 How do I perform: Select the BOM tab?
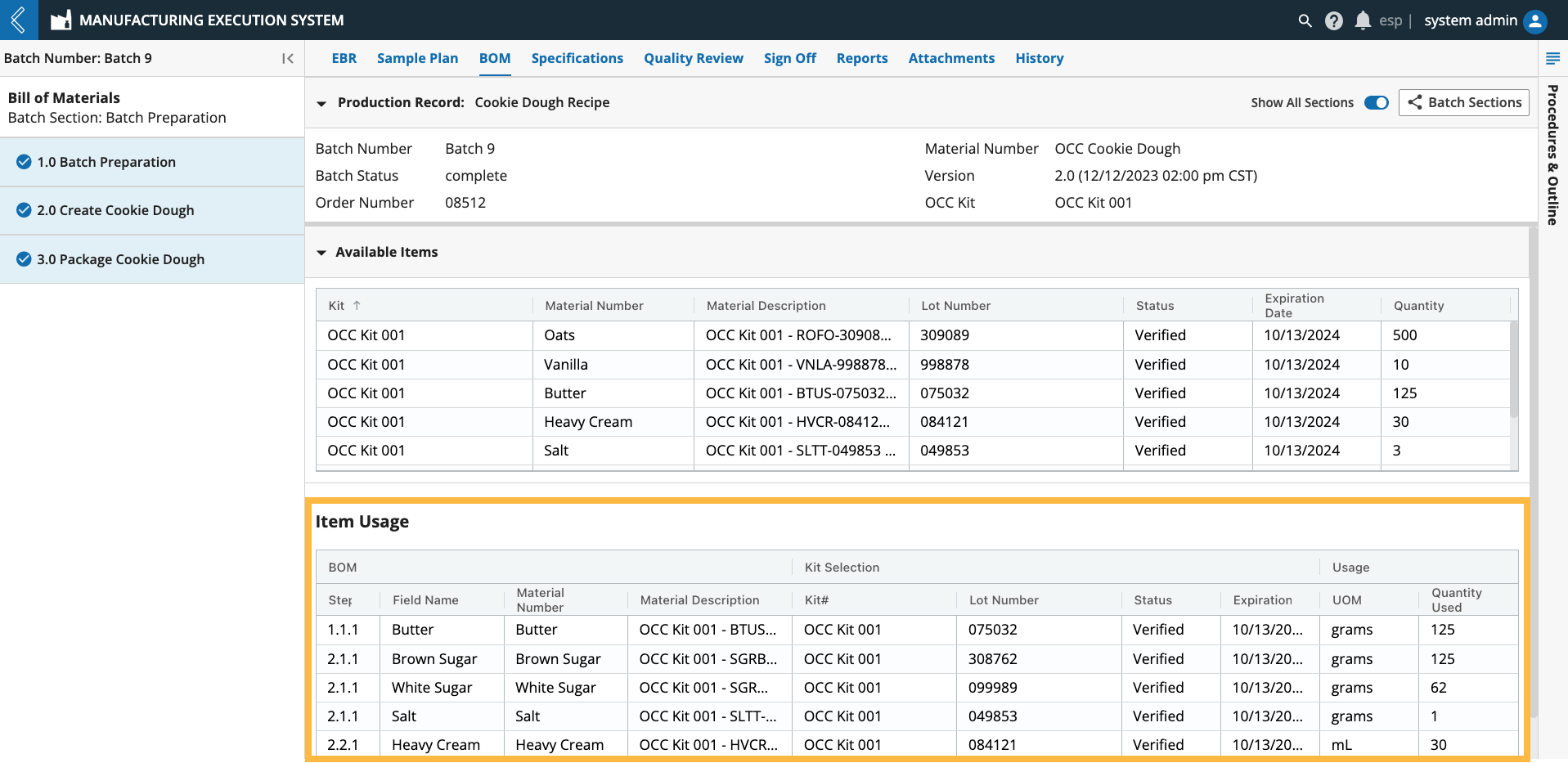pos(495,58)
